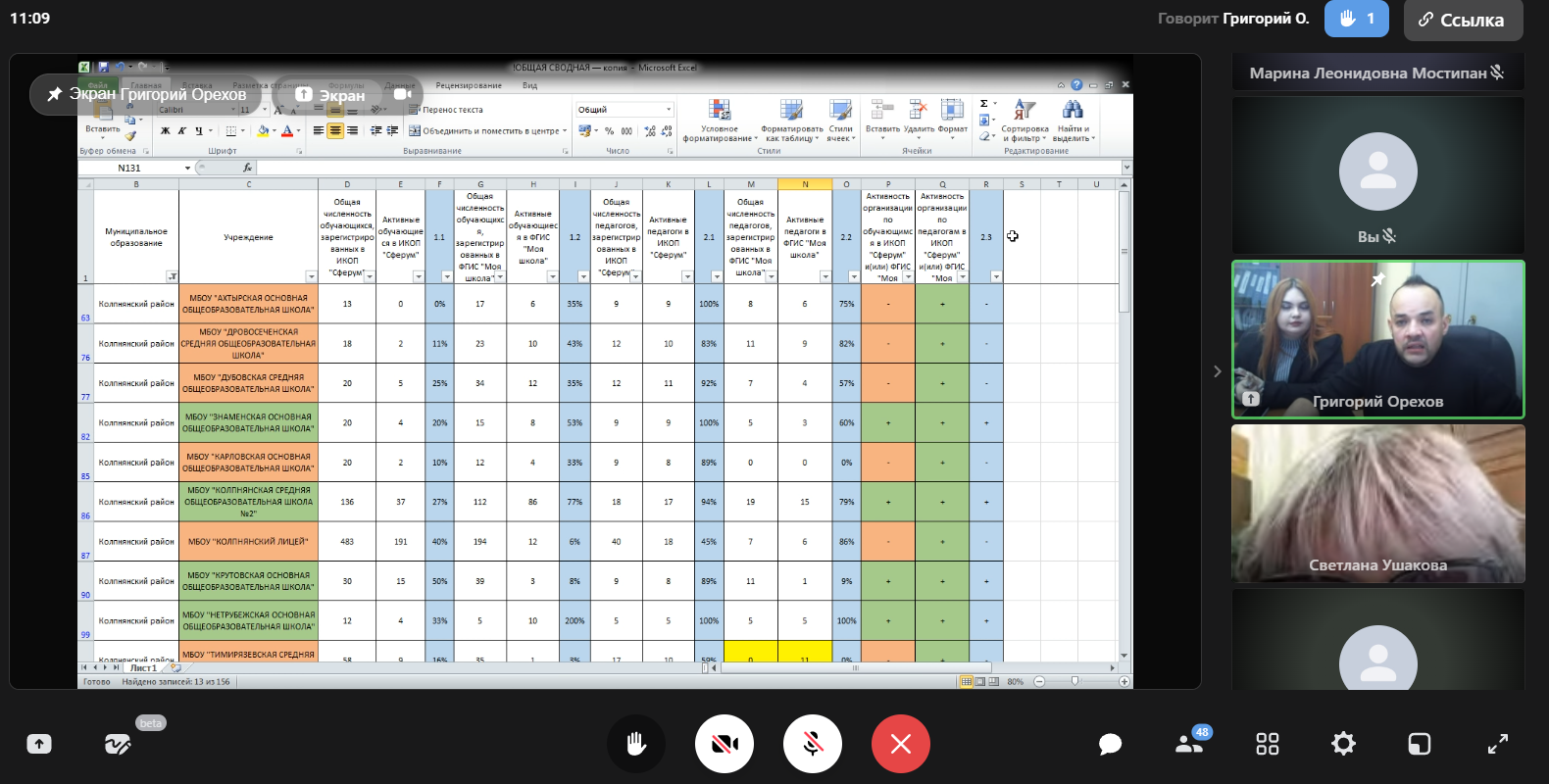Open the Вид ribbon tab in Excel
Image resolution: width=1549 pixels, height=784 pixels.
pos(529,85)
